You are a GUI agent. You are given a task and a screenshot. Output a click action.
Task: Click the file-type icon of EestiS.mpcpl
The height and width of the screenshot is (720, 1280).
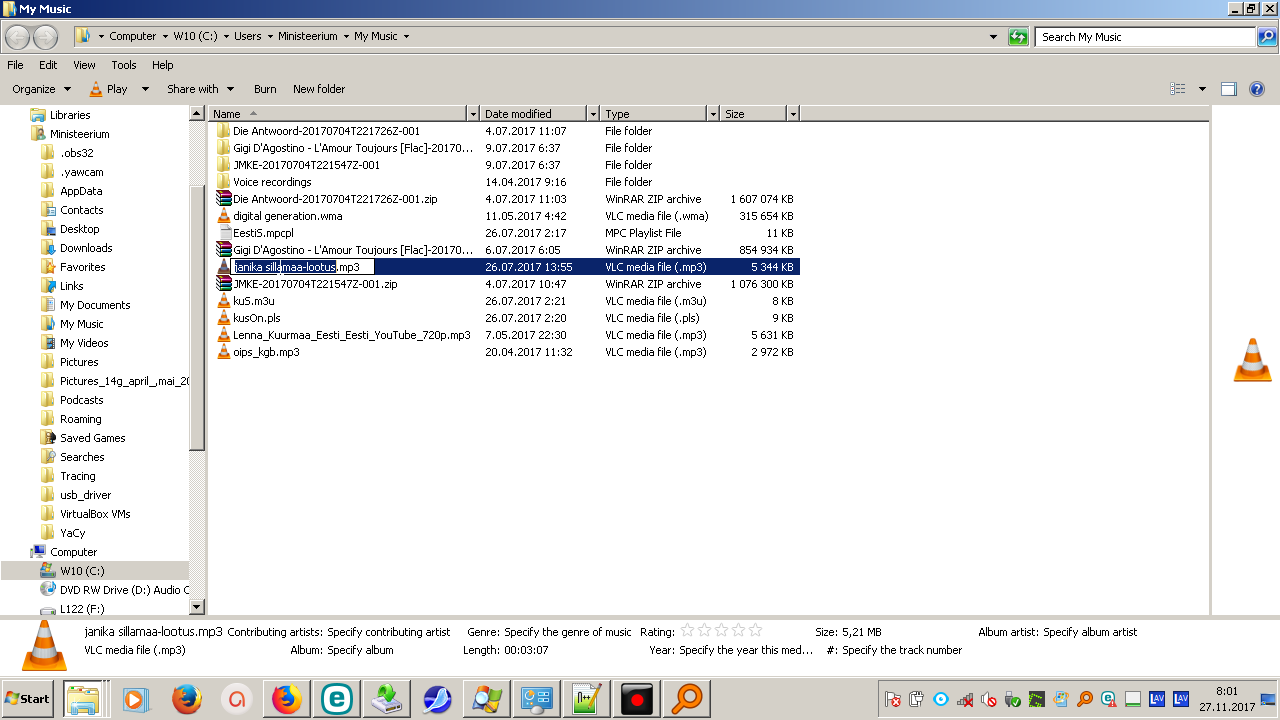224,233
